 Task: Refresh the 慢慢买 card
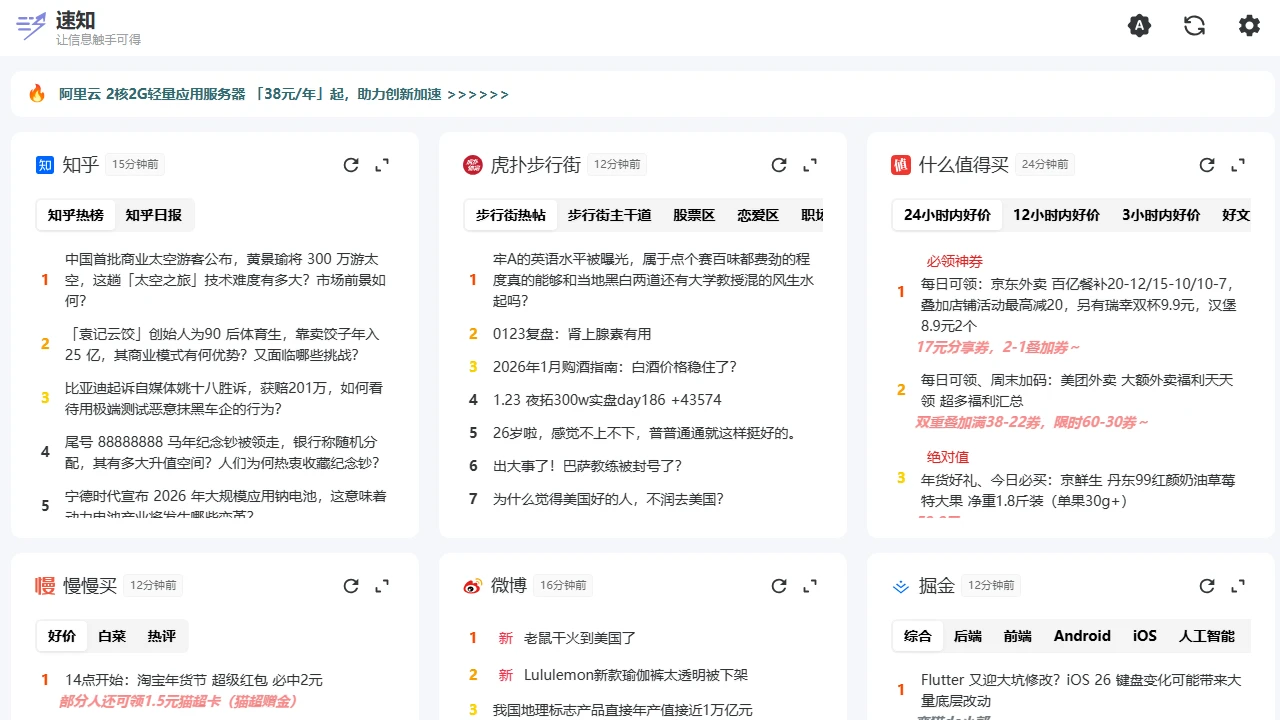pyautogui.click(x=350, y=586)
